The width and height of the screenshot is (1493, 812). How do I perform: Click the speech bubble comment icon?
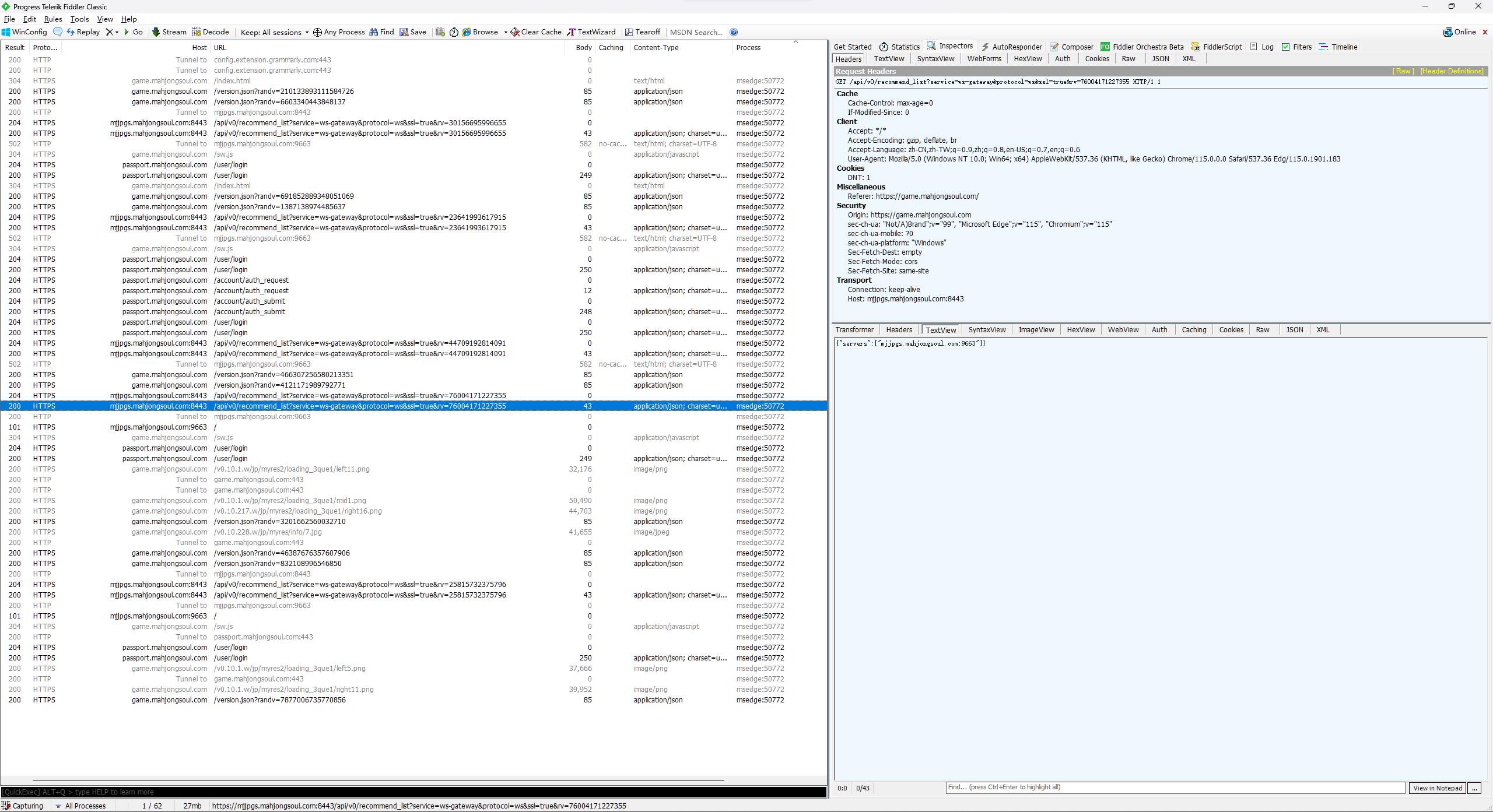[x=57, y=32]
